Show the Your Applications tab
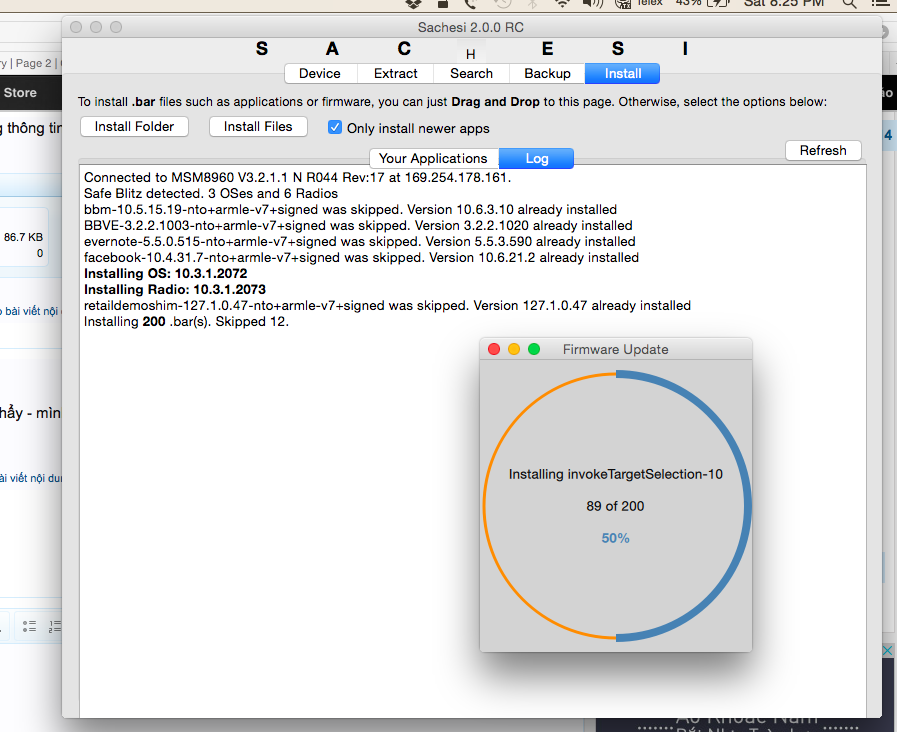This screenshot has width=897, height=732. (433, 158)
